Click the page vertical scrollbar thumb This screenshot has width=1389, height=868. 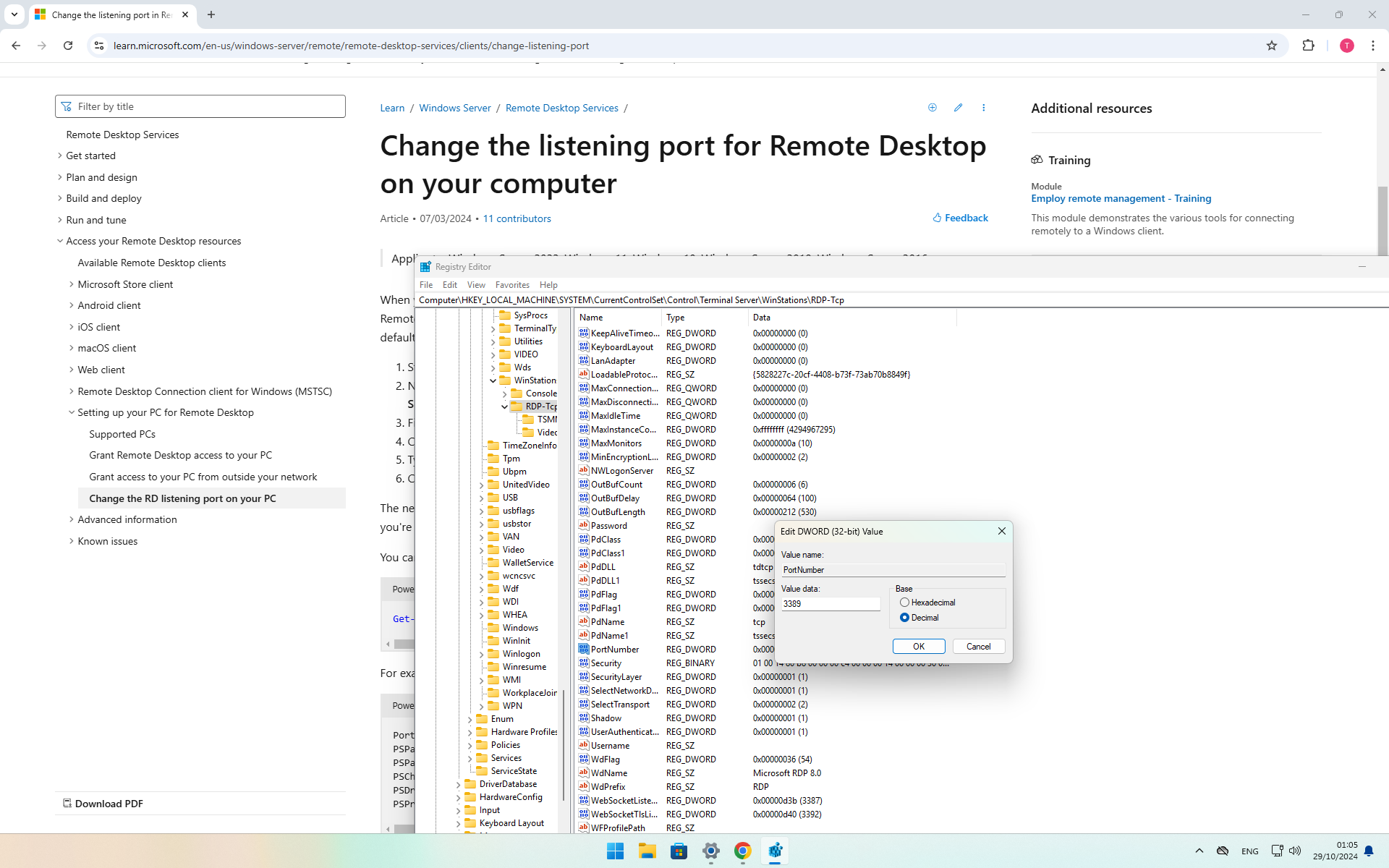coord(1382,221)
